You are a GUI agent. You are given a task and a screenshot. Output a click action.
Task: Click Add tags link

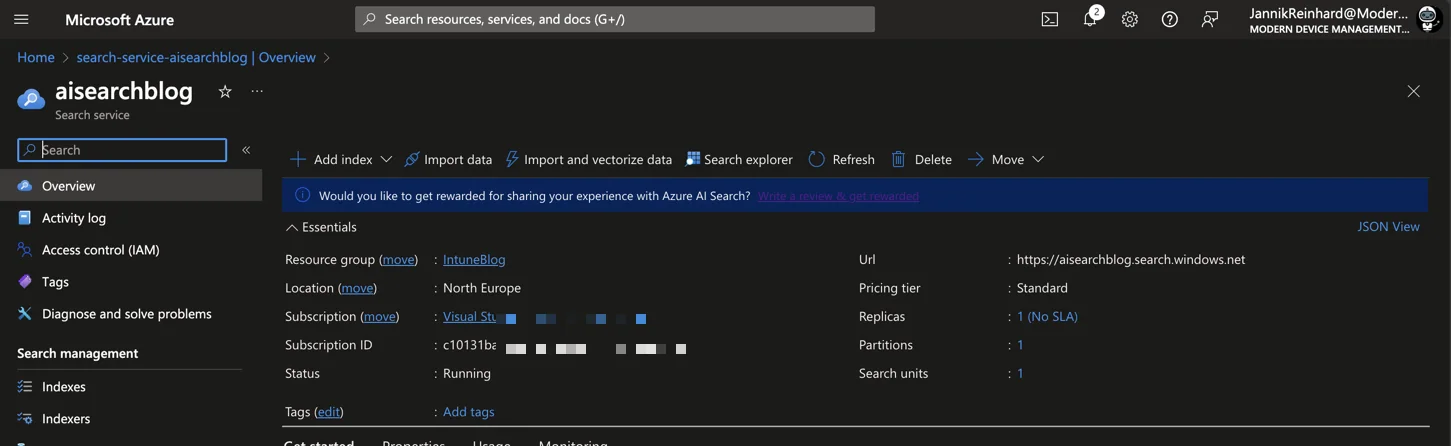pyautogui.click(x=469, y=412)
